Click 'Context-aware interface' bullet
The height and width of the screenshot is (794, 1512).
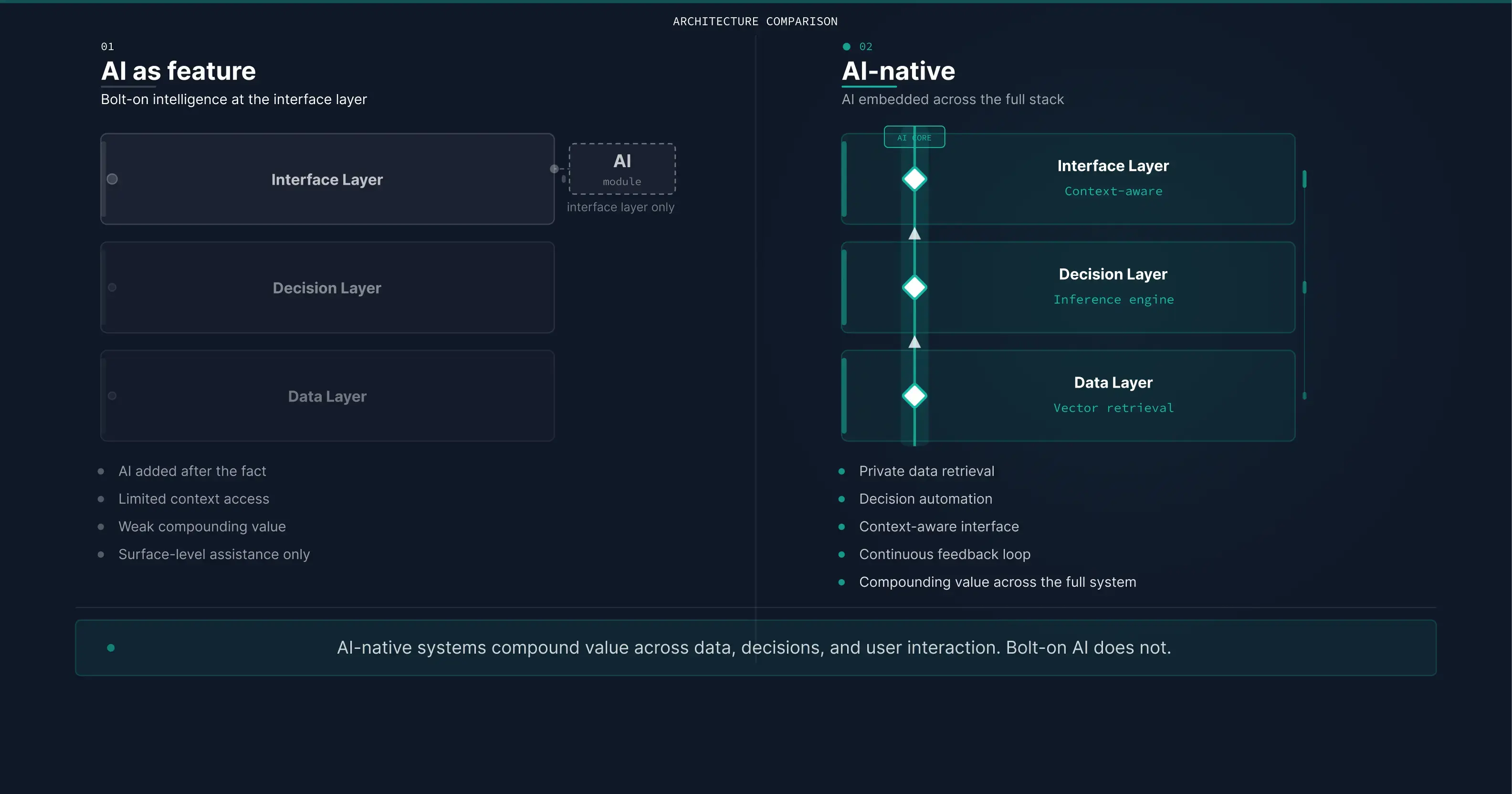pos(939,527)
